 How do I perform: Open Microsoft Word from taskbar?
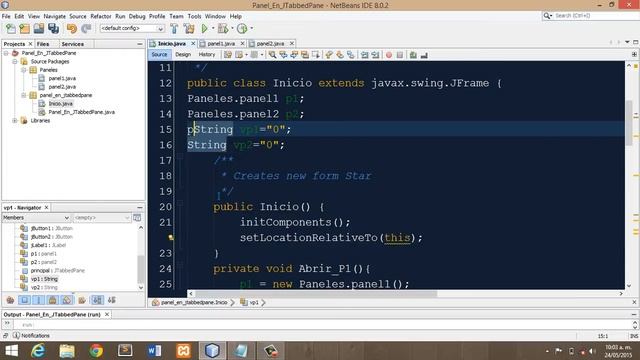tap(154, 351)
